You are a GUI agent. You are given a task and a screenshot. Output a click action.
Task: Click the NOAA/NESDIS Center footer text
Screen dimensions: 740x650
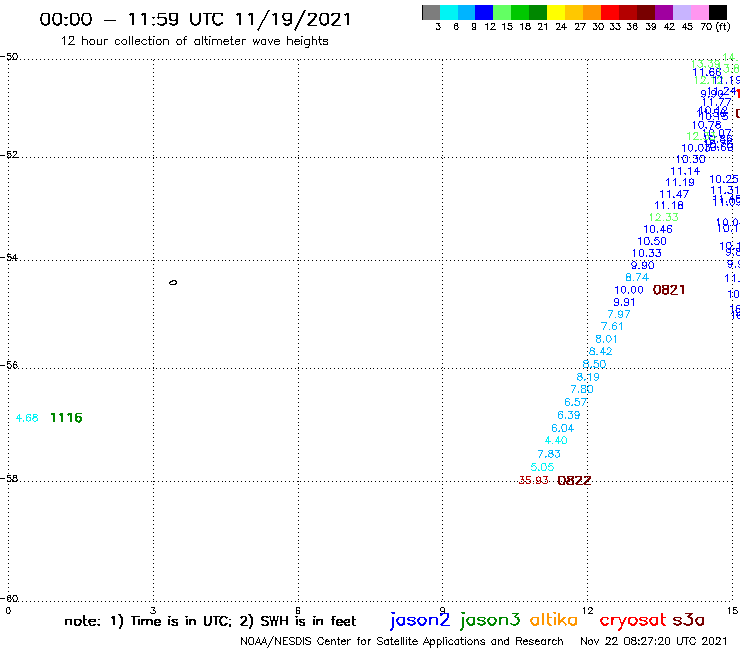402,642
